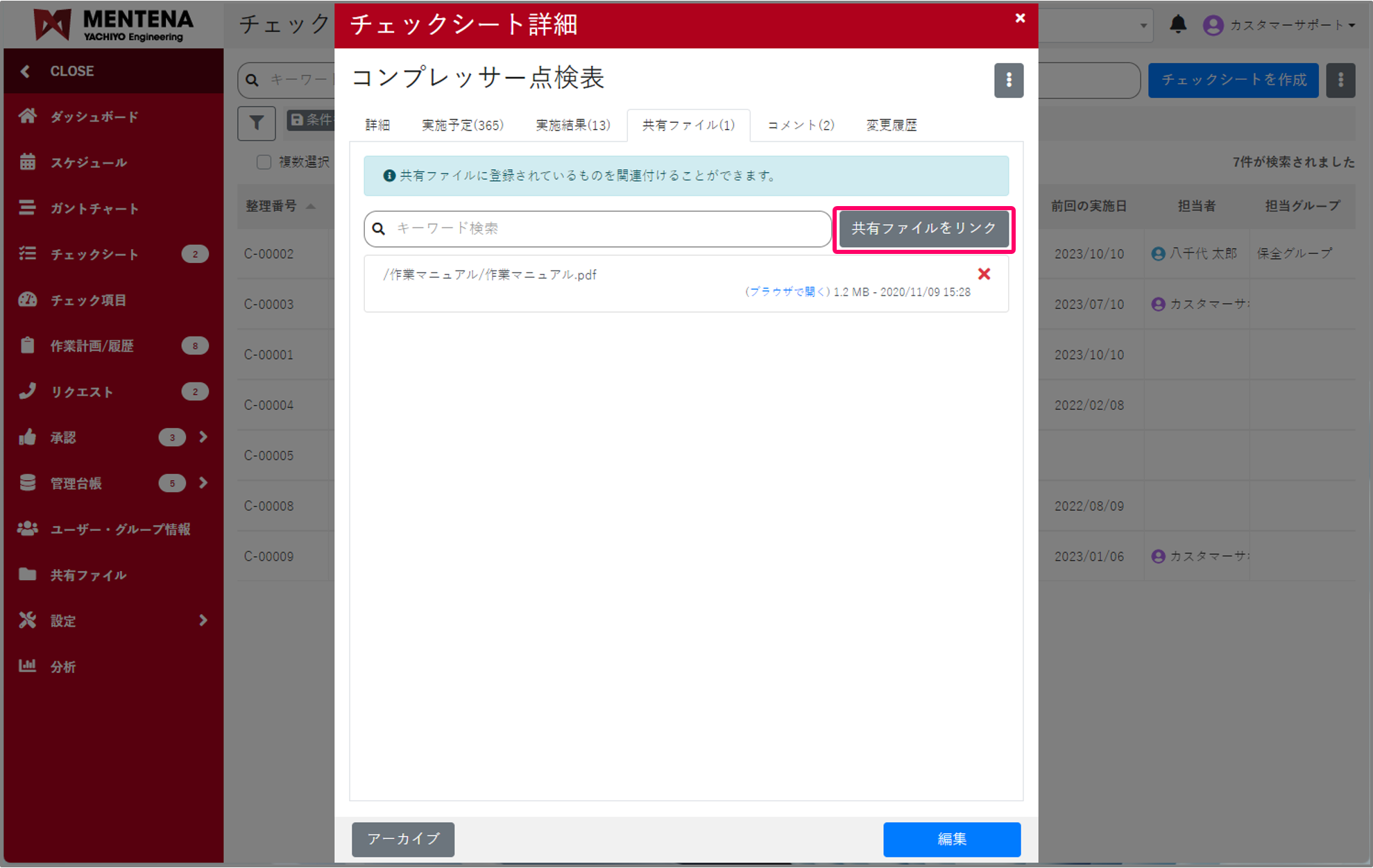
Task: Sort by 整理番号 column arrow
Action: [311, 206]
